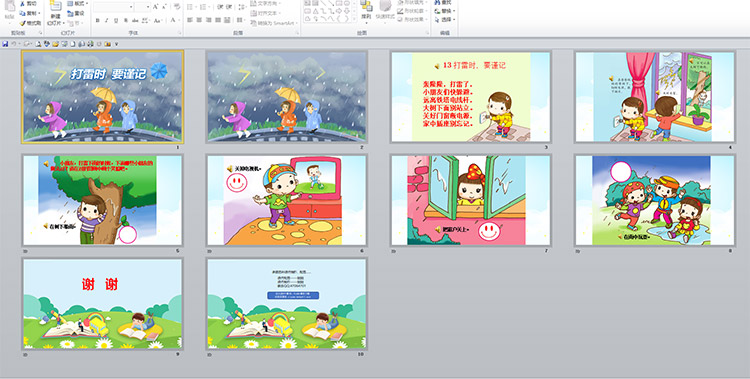Click the Open folder icon in quick access toolbar
Screen dimensions: 750x379
[x=55, y=44]
